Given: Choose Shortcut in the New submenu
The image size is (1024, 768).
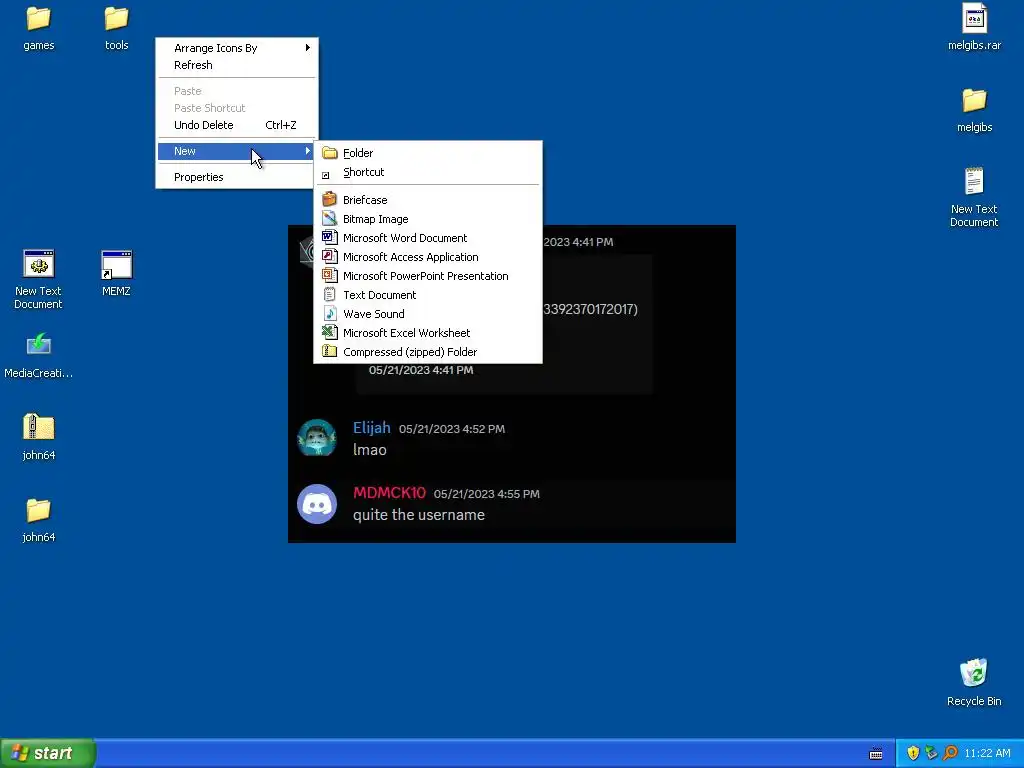Looking at the screenshot, I should (x=428, y=172).
